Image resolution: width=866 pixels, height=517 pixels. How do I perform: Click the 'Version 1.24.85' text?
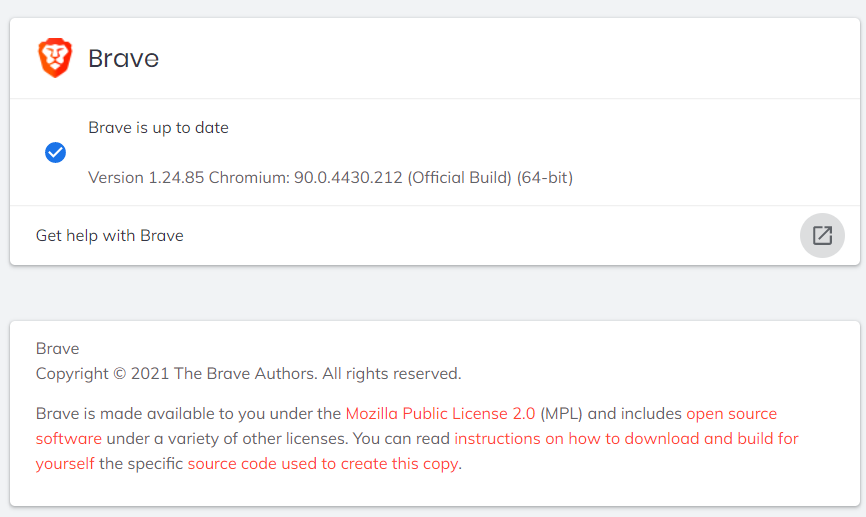[146, 177]
